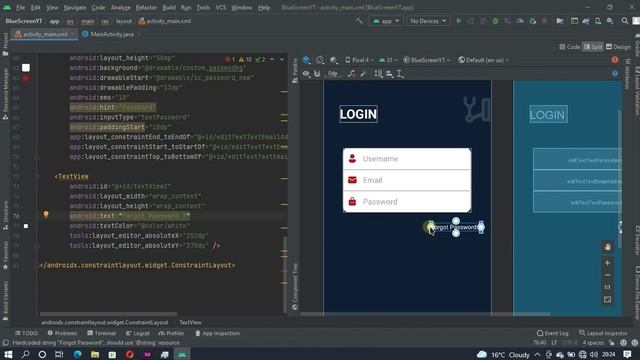Click the orientation rotate icon in the design toolbar

coord(320,60)
